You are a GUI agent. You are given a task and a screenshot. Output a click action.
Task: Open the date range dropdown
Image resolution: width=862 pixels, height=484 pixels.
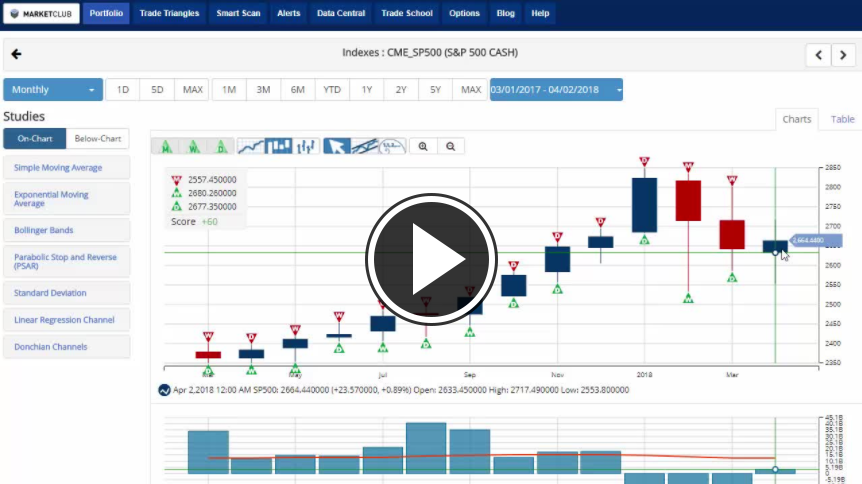click(x=556, y=90)
